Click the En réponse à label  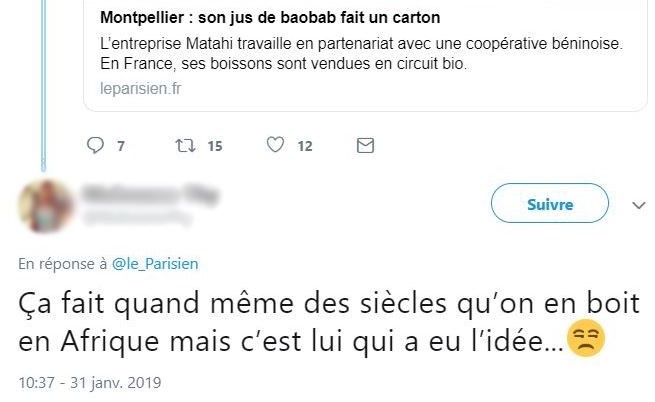[x=62, y=264]
